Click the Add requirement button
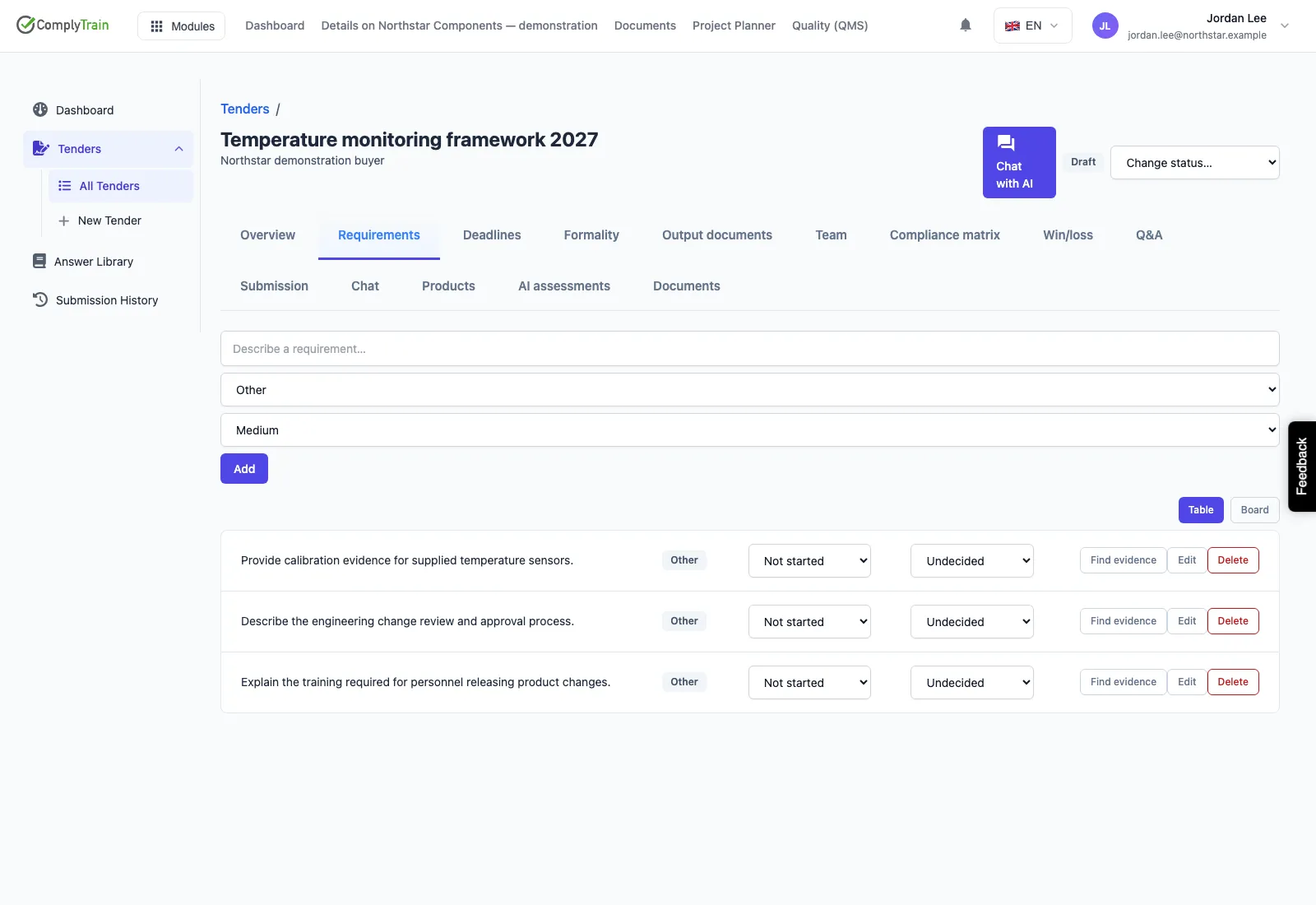The height and width of the screenshot is (905, 1316). pyautogui.click(x=244, y=468)
